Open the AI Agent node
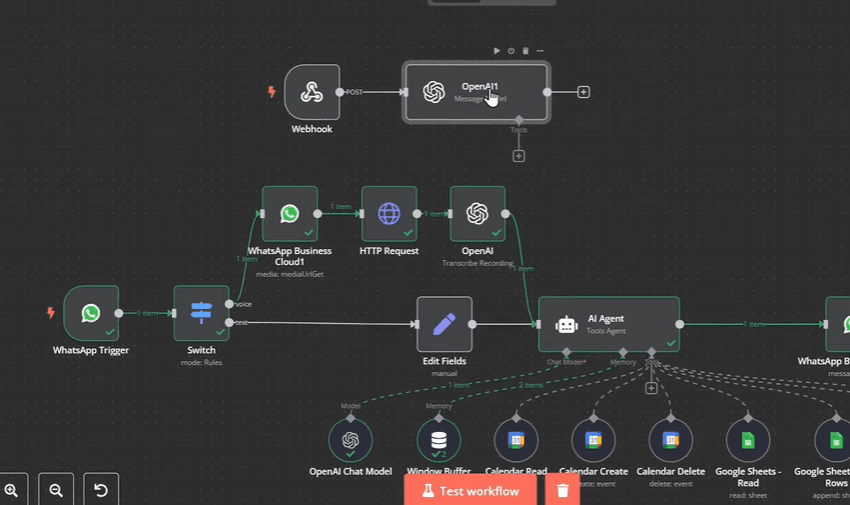850x505 pixels. click(609, 324)
